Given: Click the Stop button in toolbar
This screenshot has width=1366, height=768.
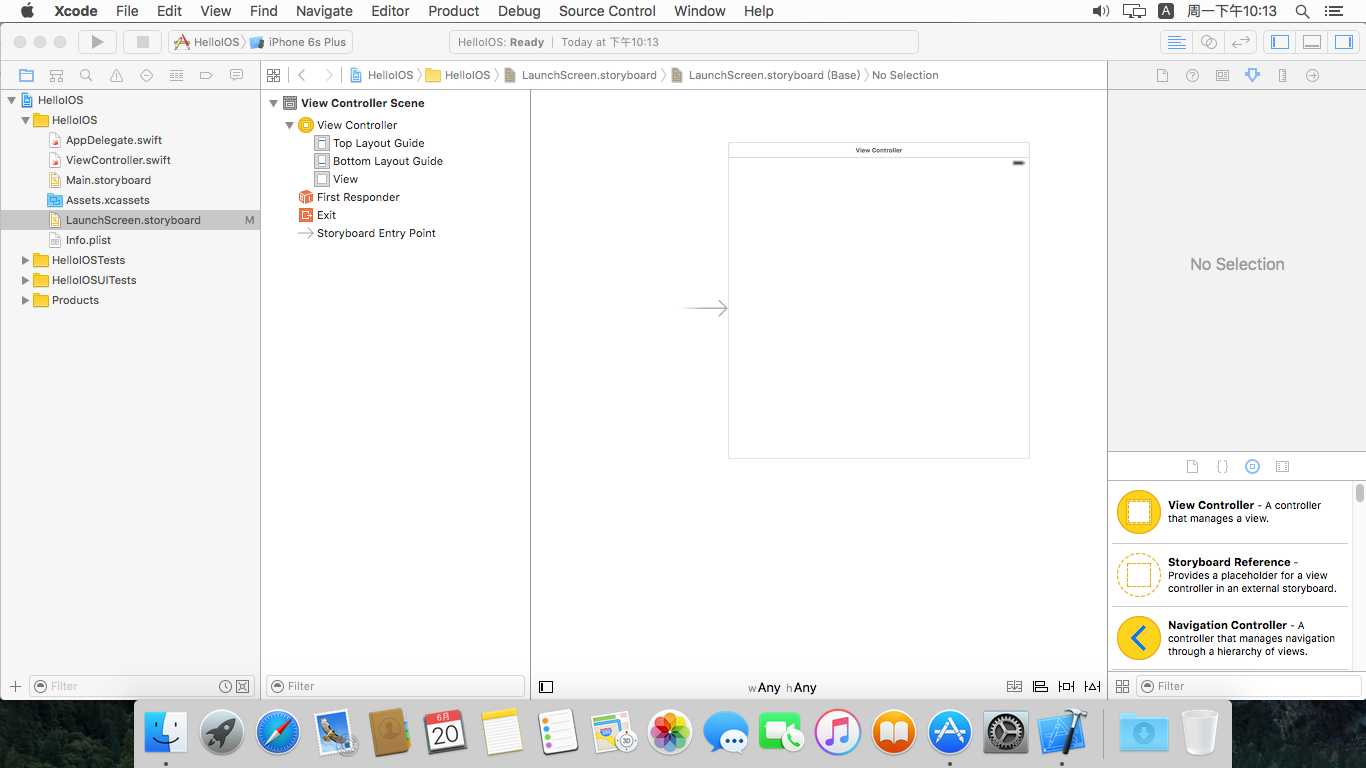Looking at the screenshot, I should [x=142, y=42].
